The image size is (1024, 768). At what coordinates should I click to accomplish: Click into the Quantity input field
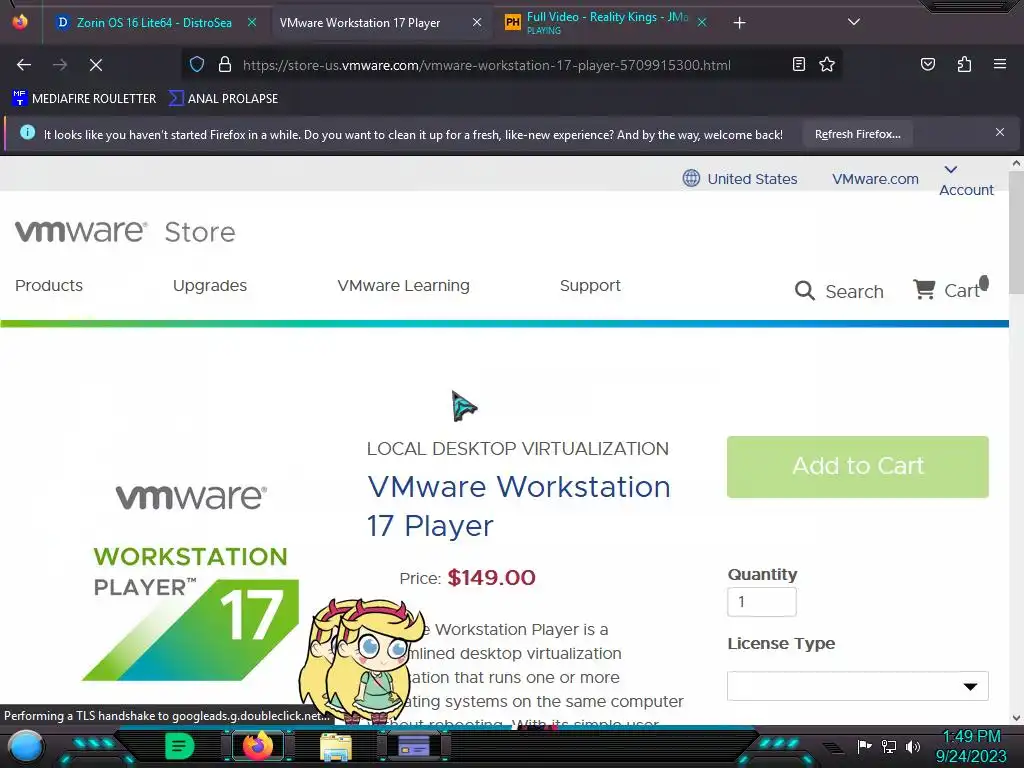[x=761, y=601]
